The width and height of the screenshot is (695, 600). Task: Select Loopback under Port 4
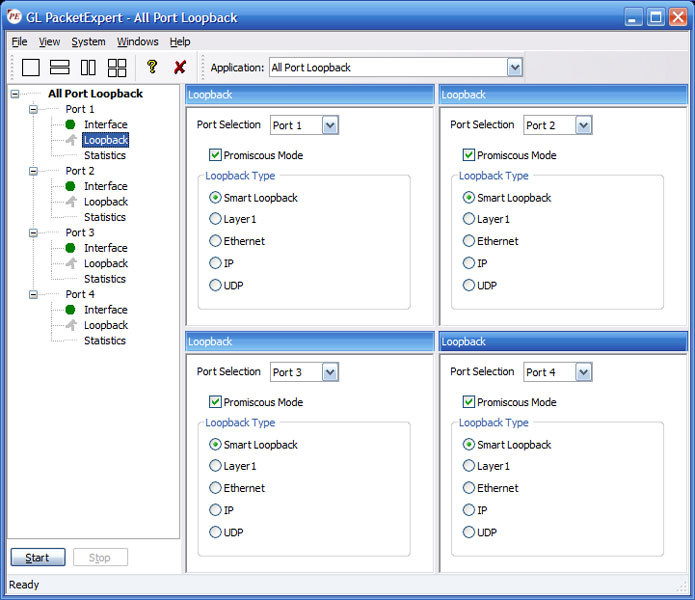tap(106, 325)
